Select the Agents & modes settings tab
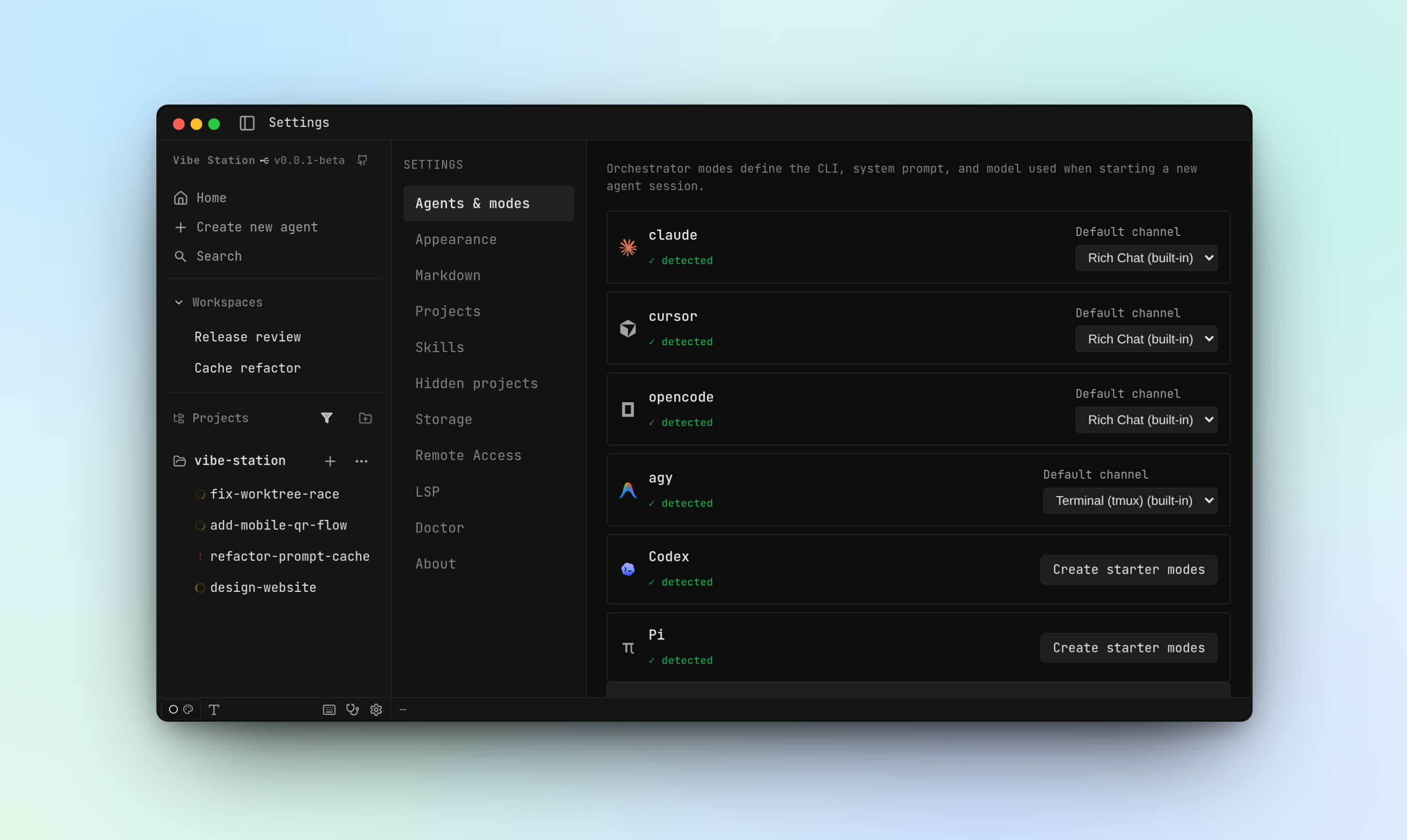The image size is (1407, 840). pos(489,203)
